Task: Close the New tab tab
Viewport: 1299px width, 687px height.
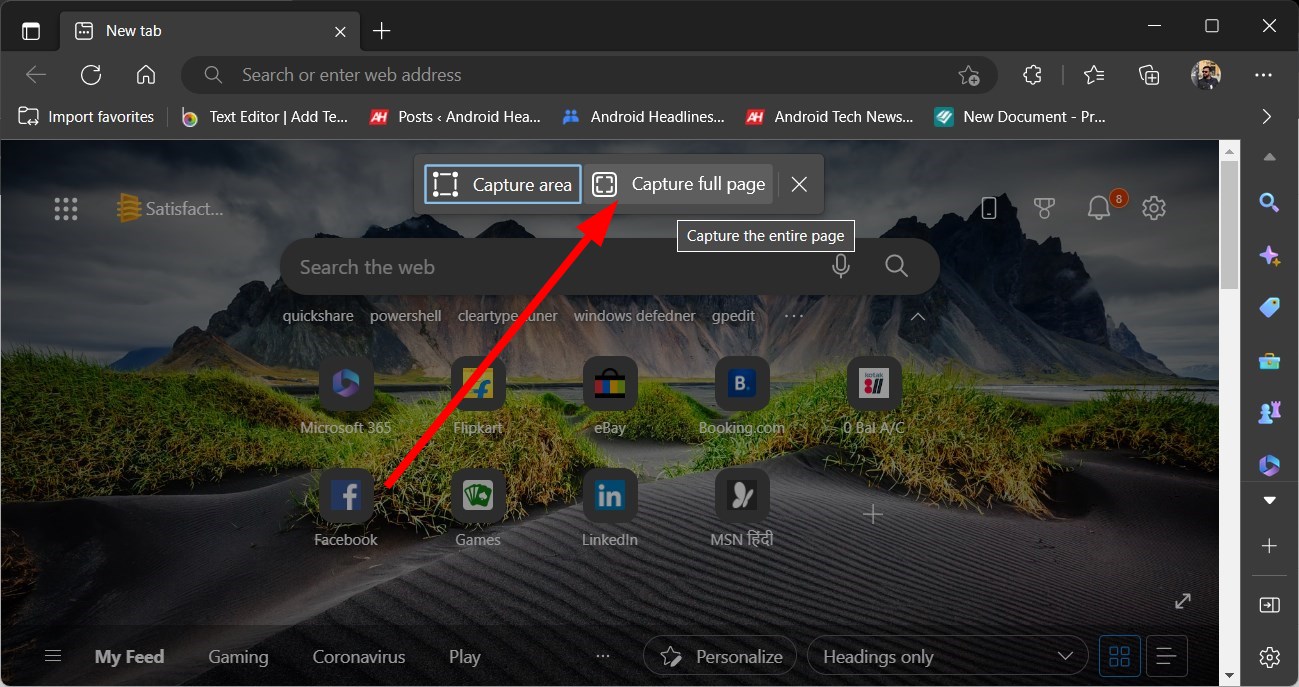Action: coord(340,31)
